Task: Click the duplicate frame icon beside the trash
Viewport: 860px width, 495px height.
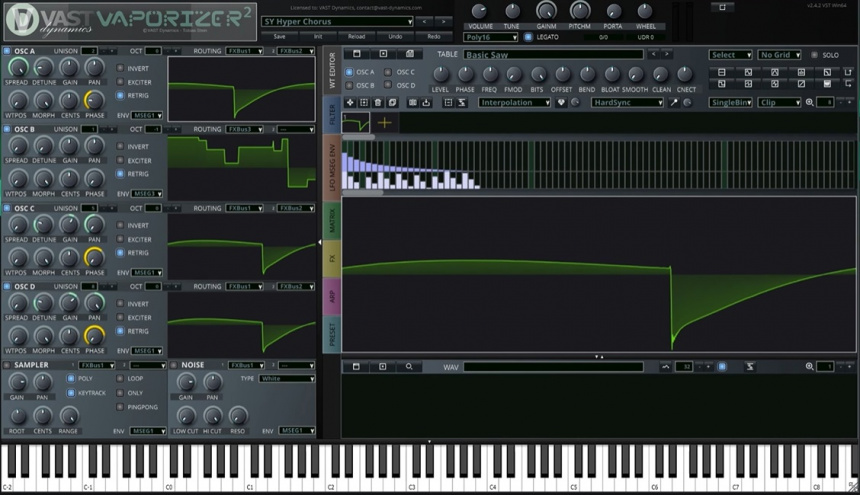Action: coord(392,103)
